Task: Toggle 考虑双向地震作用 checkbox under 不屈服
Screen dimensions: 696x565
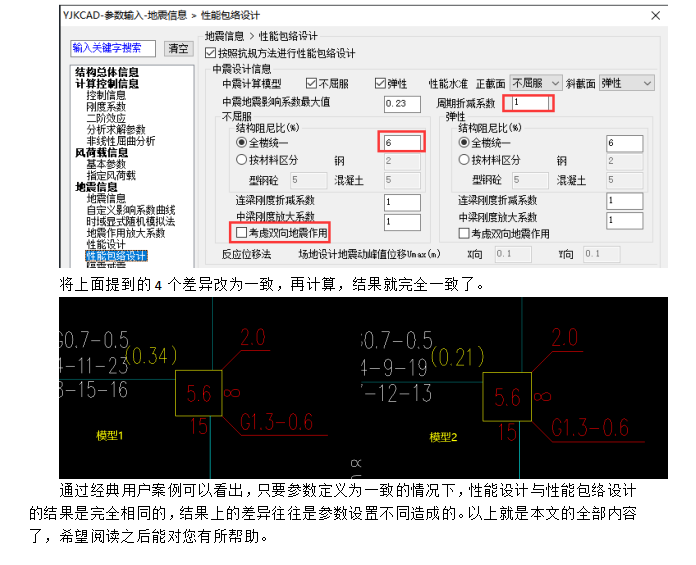Action: coord(241,233)
